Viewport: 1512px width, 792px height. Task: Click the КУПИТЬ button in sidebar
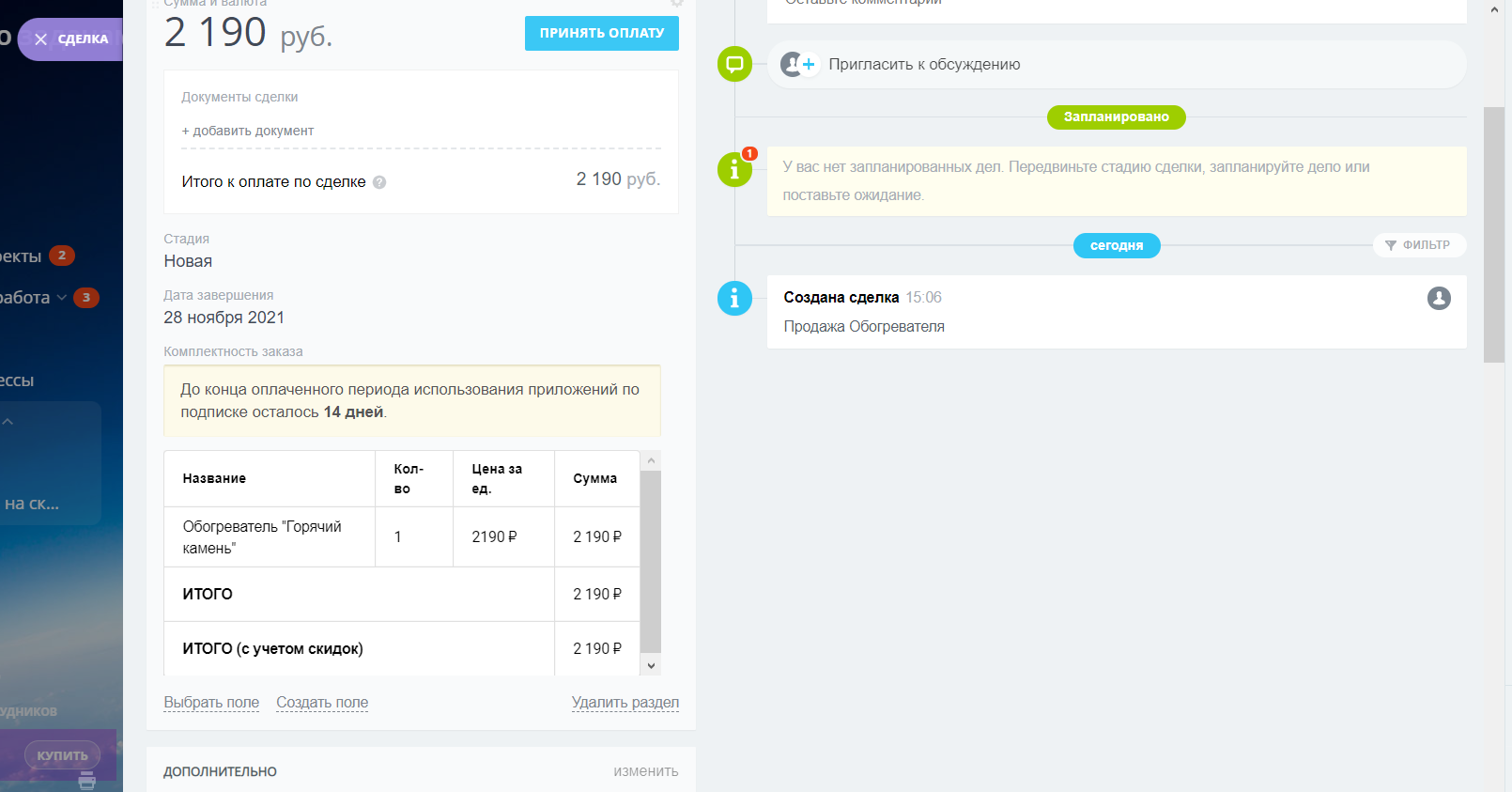click(62, 755)
